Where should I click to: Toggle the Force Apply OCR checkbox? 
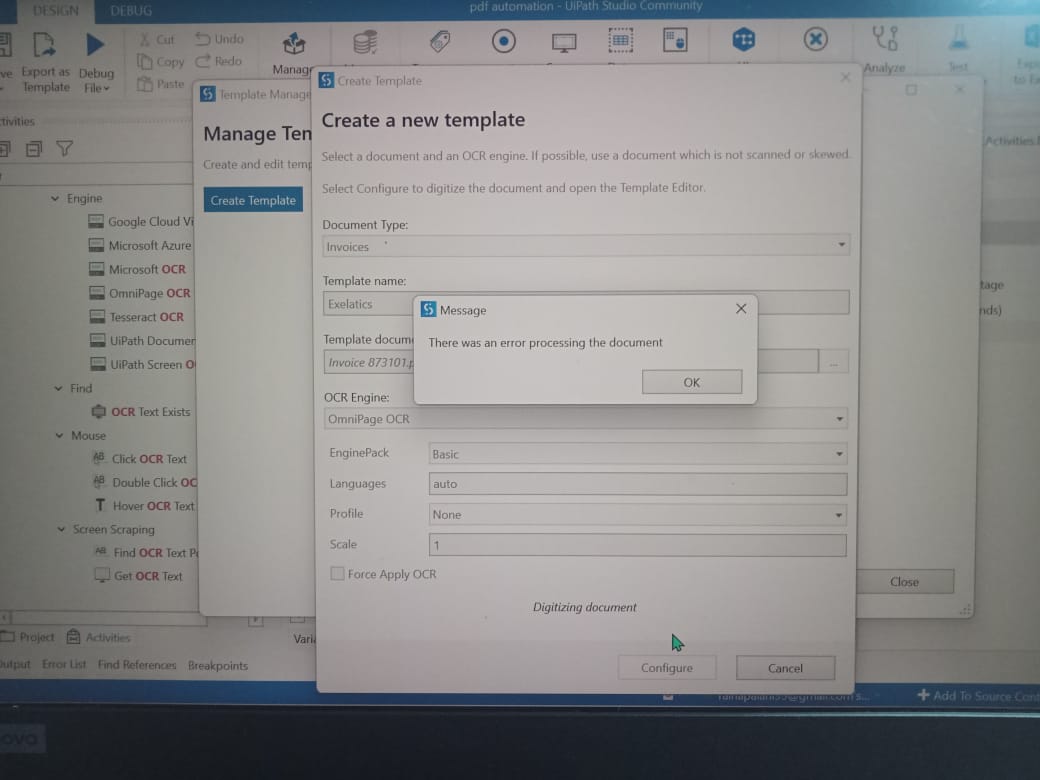point(337,574)
